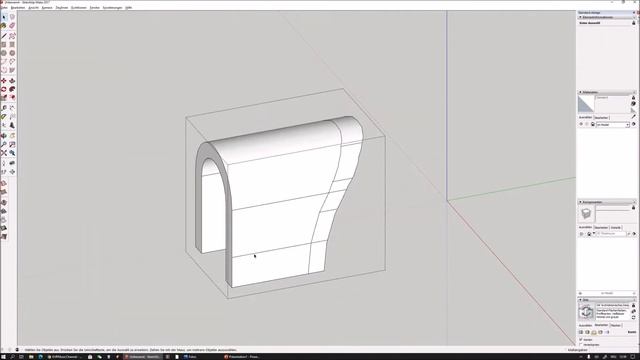Activate the Zoom Window tool

[x=12, y=144]
